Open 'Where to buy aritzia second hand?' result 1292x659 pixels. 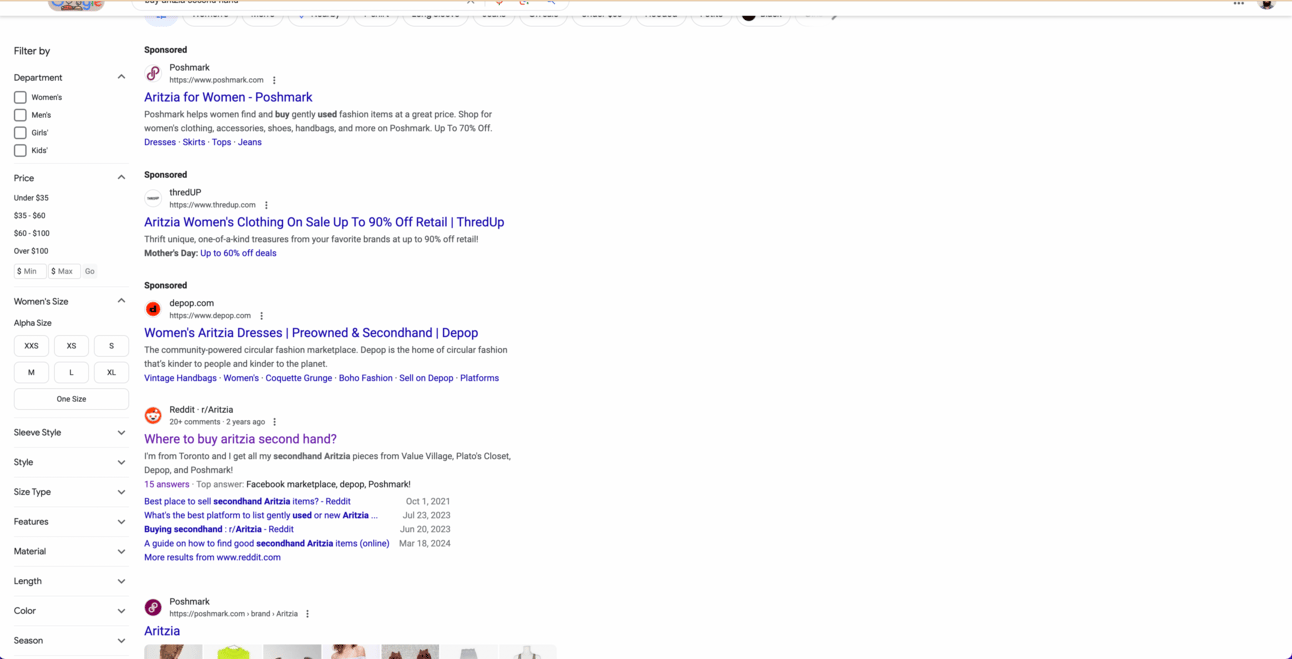[x=240, y=439]
